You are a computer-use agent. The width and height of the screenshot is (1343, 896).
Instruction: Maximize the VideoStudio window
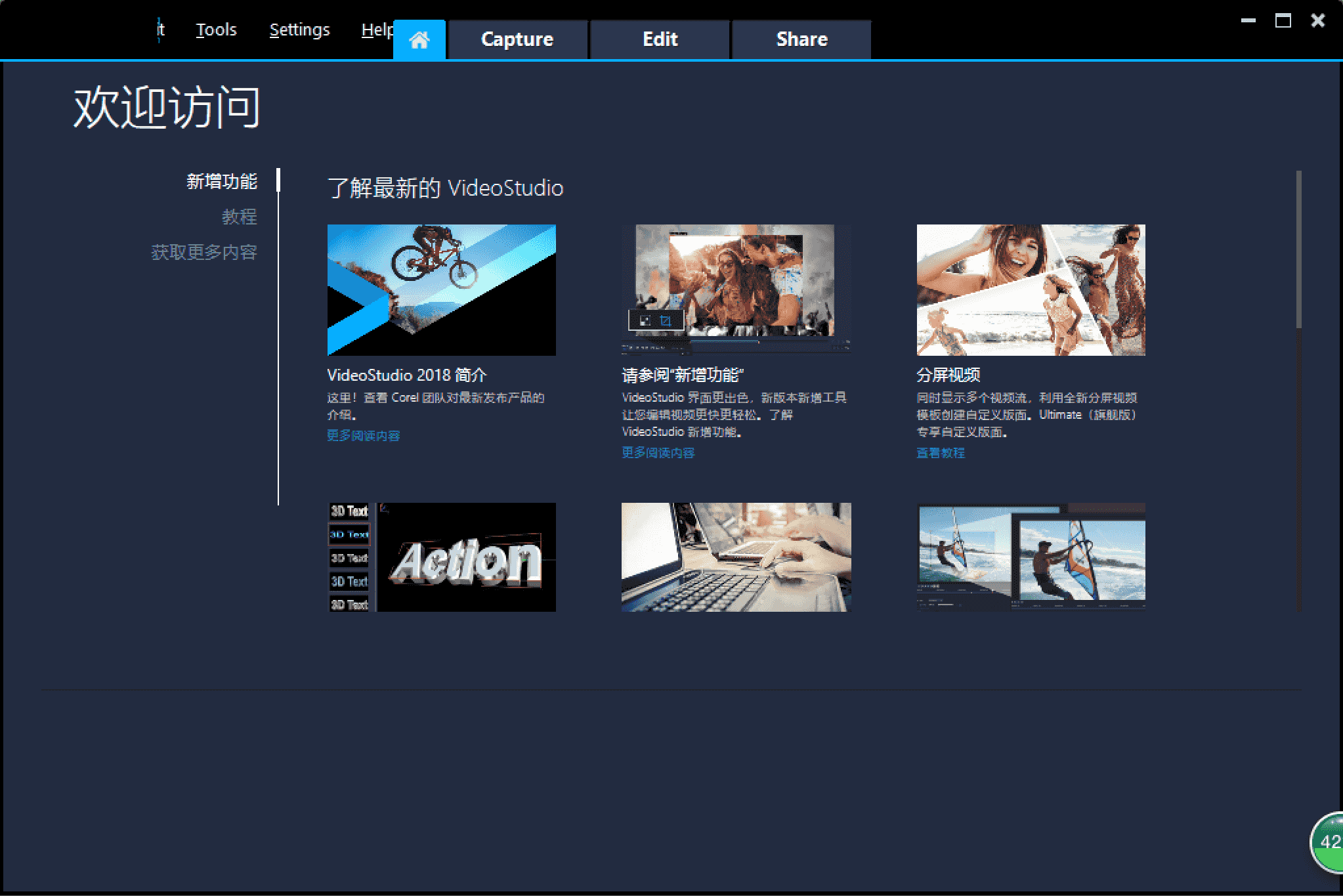pos(1283,21)
